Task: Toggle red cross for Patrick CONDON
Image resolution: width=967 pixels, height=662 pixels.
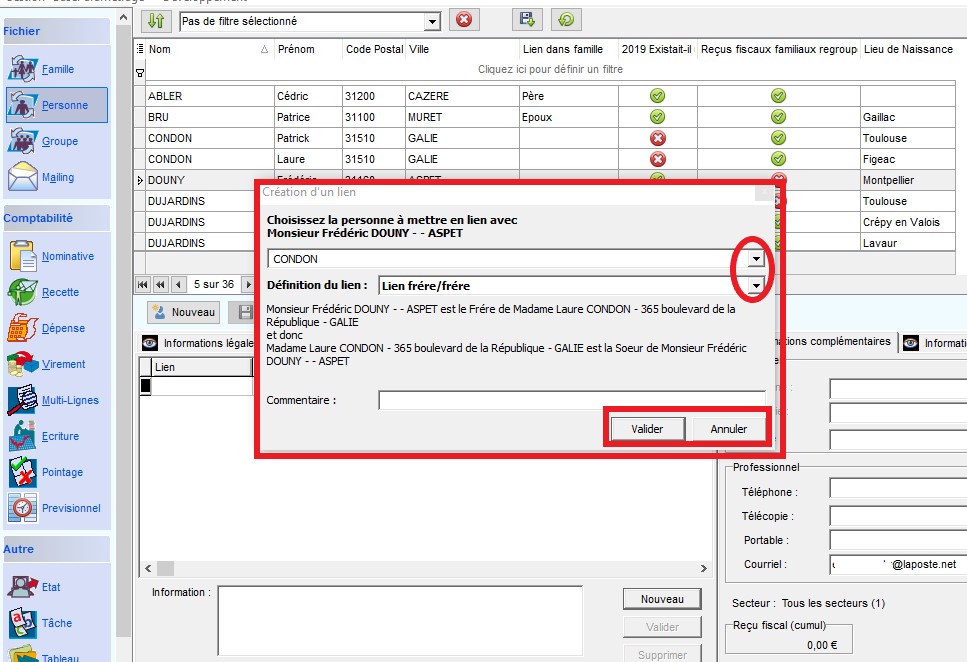Action: [657, 138]
